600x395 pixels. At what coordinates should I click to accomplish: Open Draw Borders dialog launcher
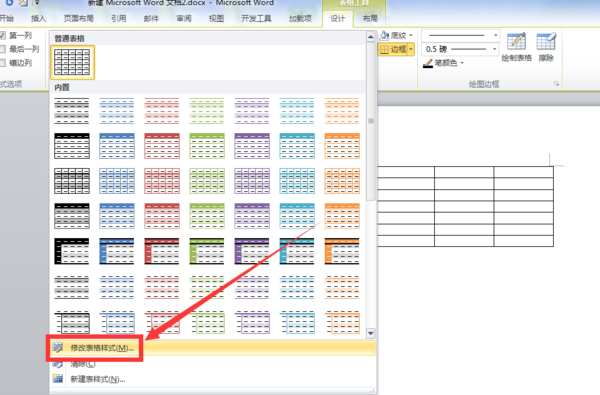[556, 84]
